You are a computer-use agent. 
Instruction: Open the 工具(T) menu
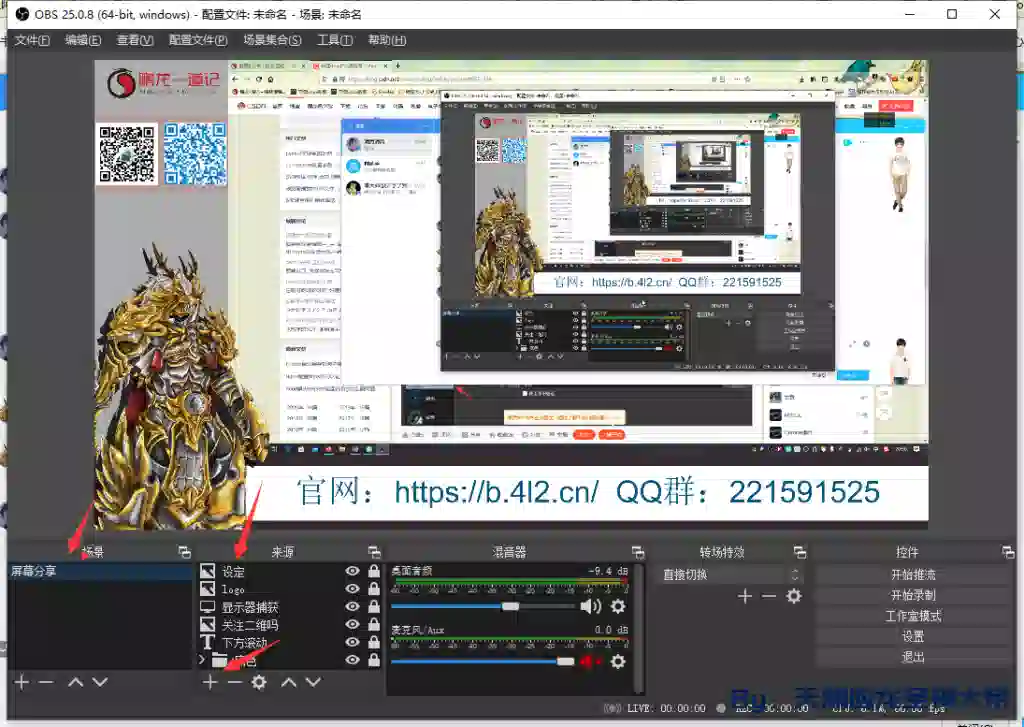(335, 40)
